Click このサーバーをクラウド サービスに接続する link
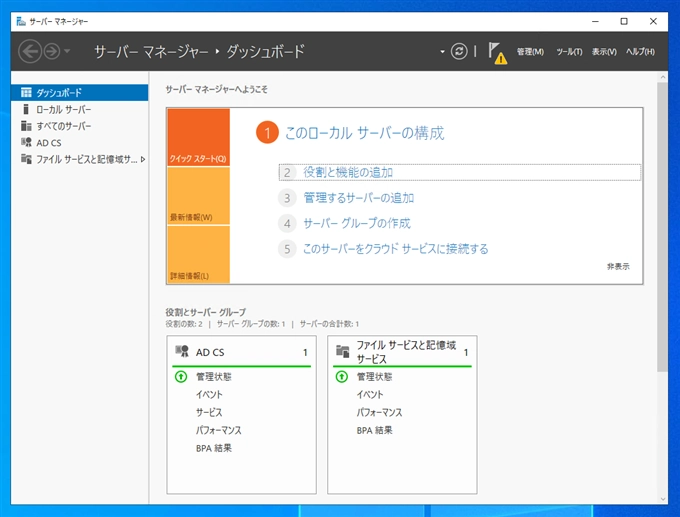This screenshot has width=680, height=517. click(x=396, y=249)
